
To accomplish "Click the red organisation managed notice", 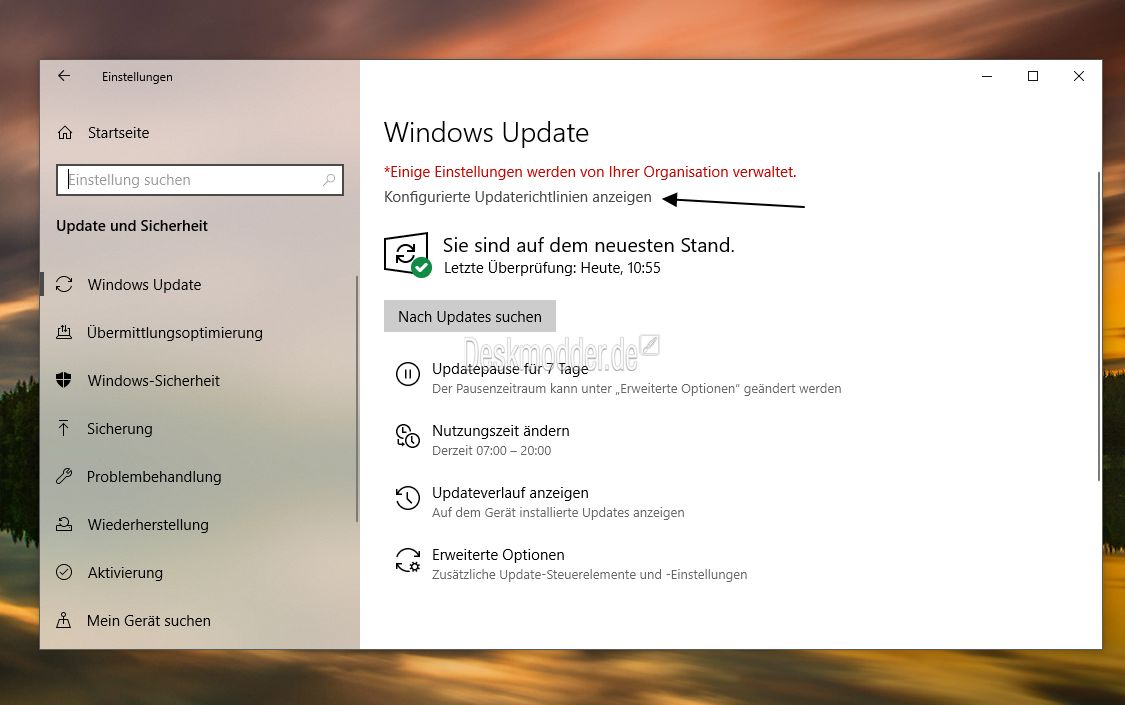I will [x=590, y=172].
